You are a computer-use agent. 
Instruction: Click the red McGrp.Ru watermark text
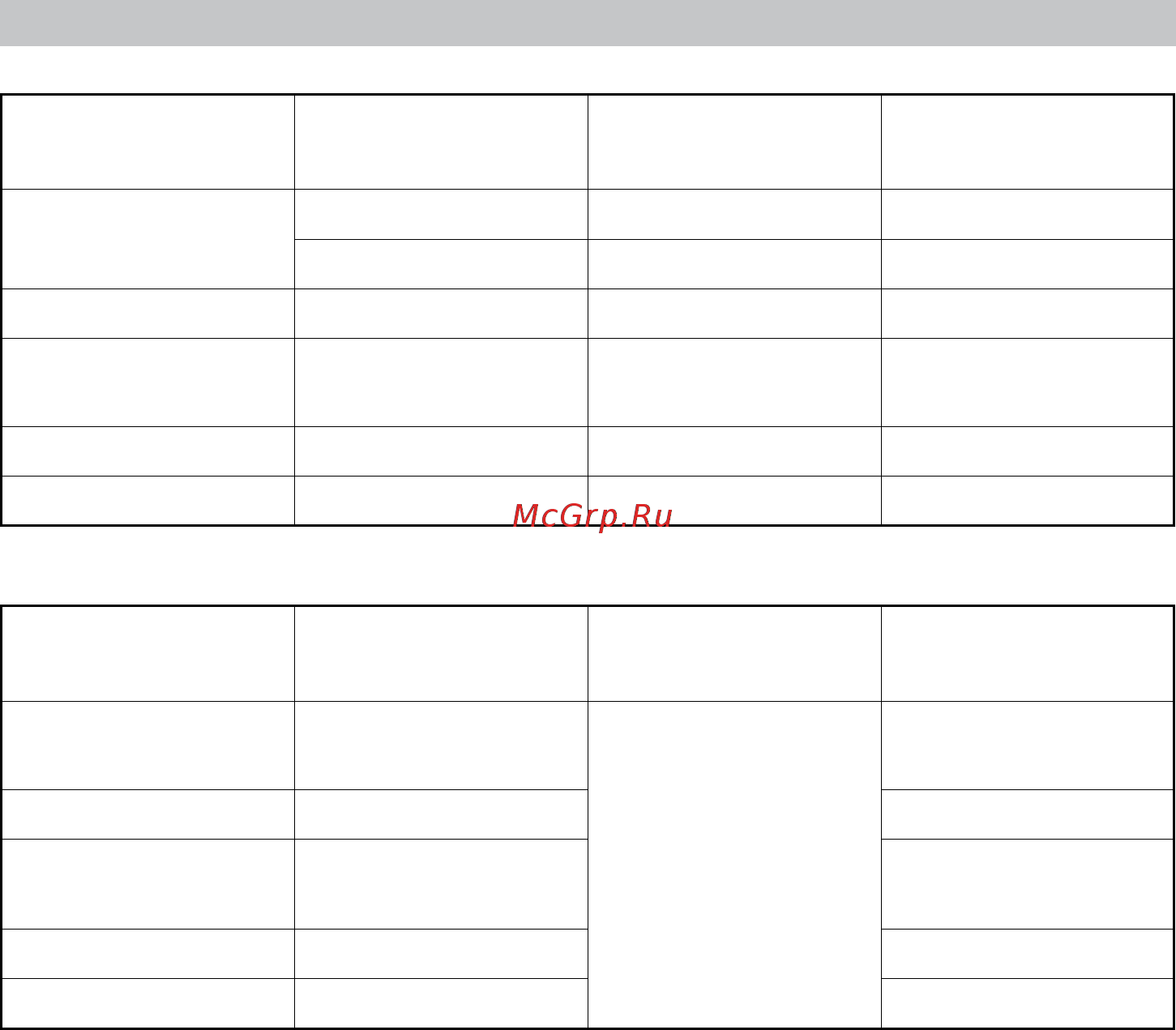click(592, 516)
